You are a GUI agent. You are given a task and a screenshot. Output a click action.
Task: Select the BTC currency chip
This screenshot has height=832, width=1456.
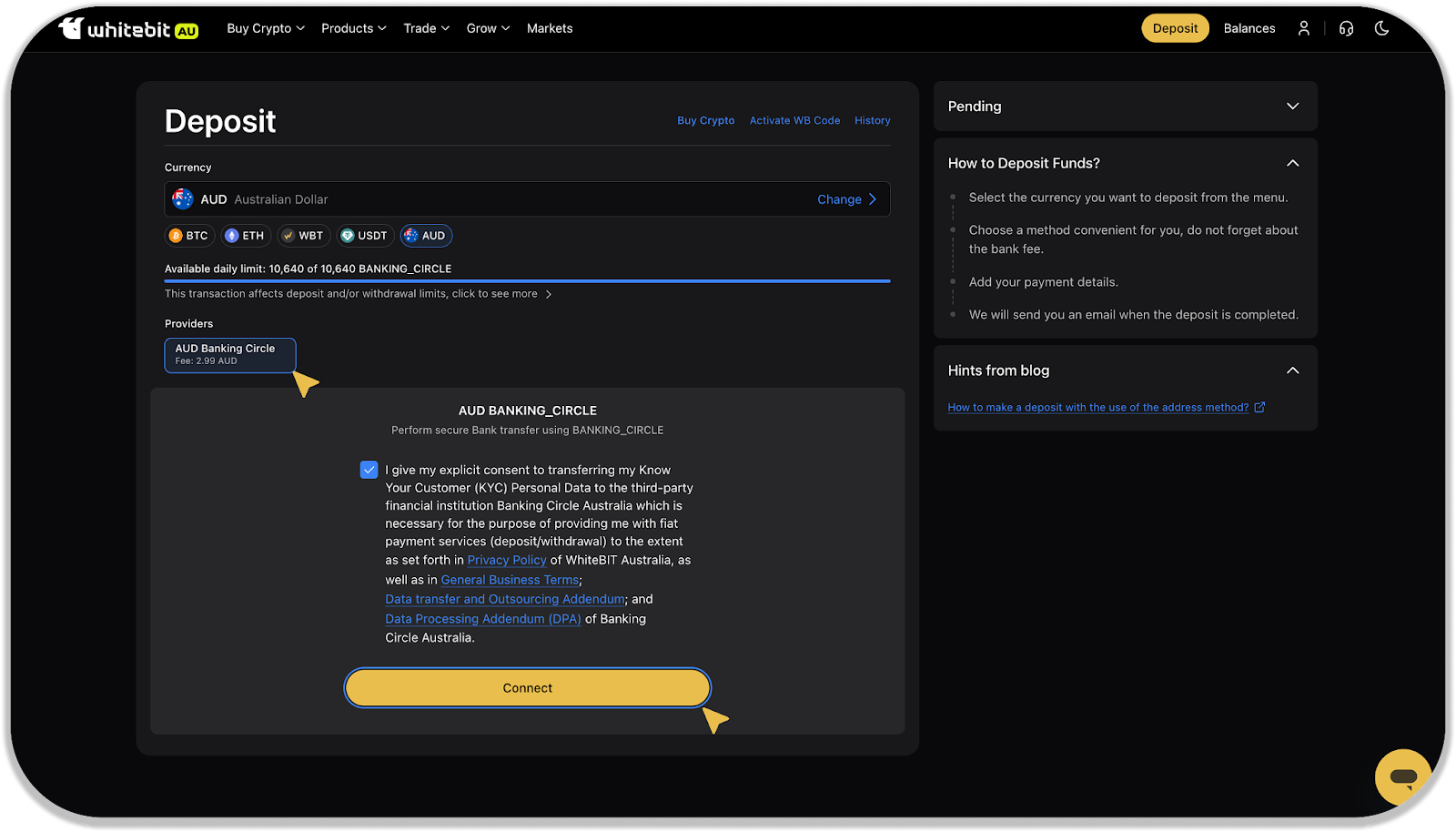[x=189, y=236]
